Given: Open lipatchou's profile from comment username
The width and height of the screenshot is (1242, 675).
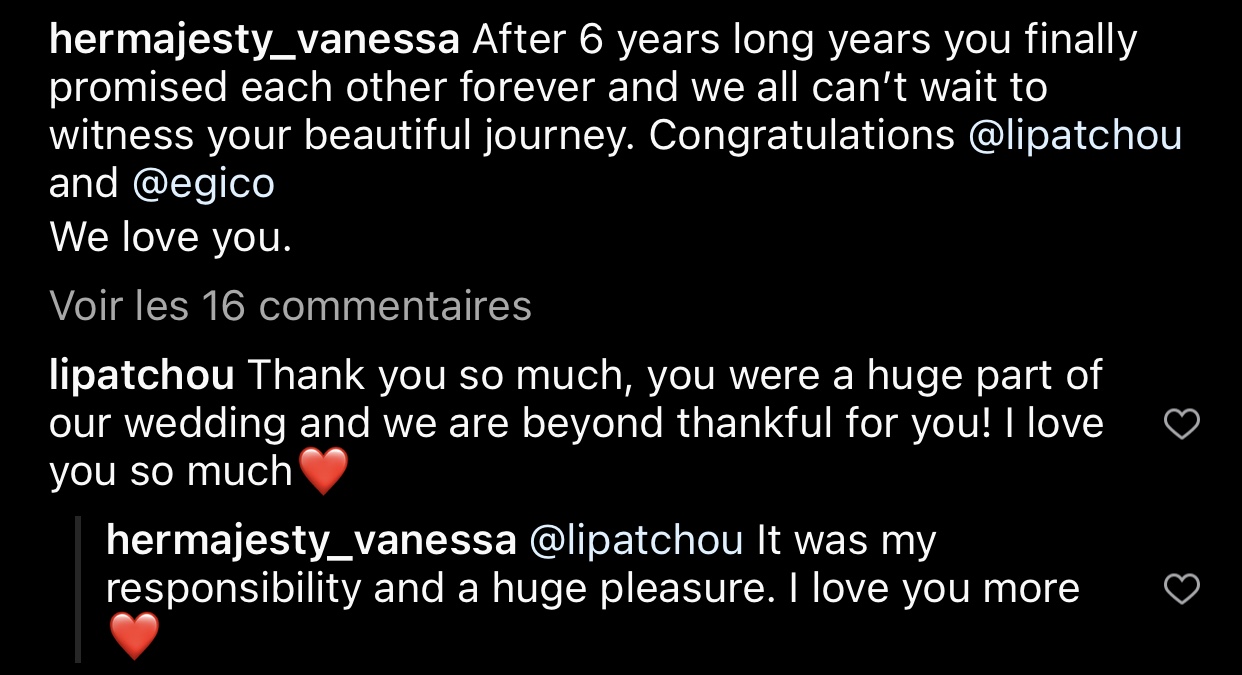Looking at the screenshot, I should pyautogui.click(x=141, y=376).
